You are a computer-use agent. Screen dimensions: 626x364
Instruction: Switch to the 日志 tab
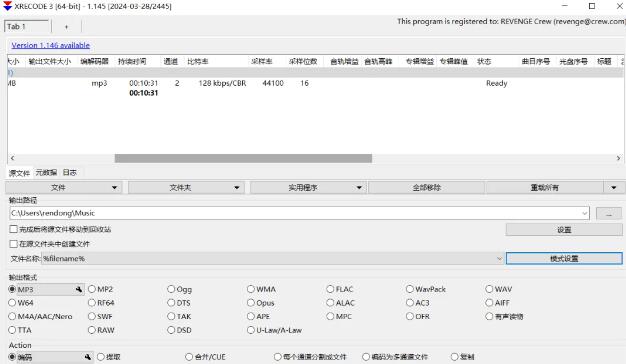click(x=69, y=172)
